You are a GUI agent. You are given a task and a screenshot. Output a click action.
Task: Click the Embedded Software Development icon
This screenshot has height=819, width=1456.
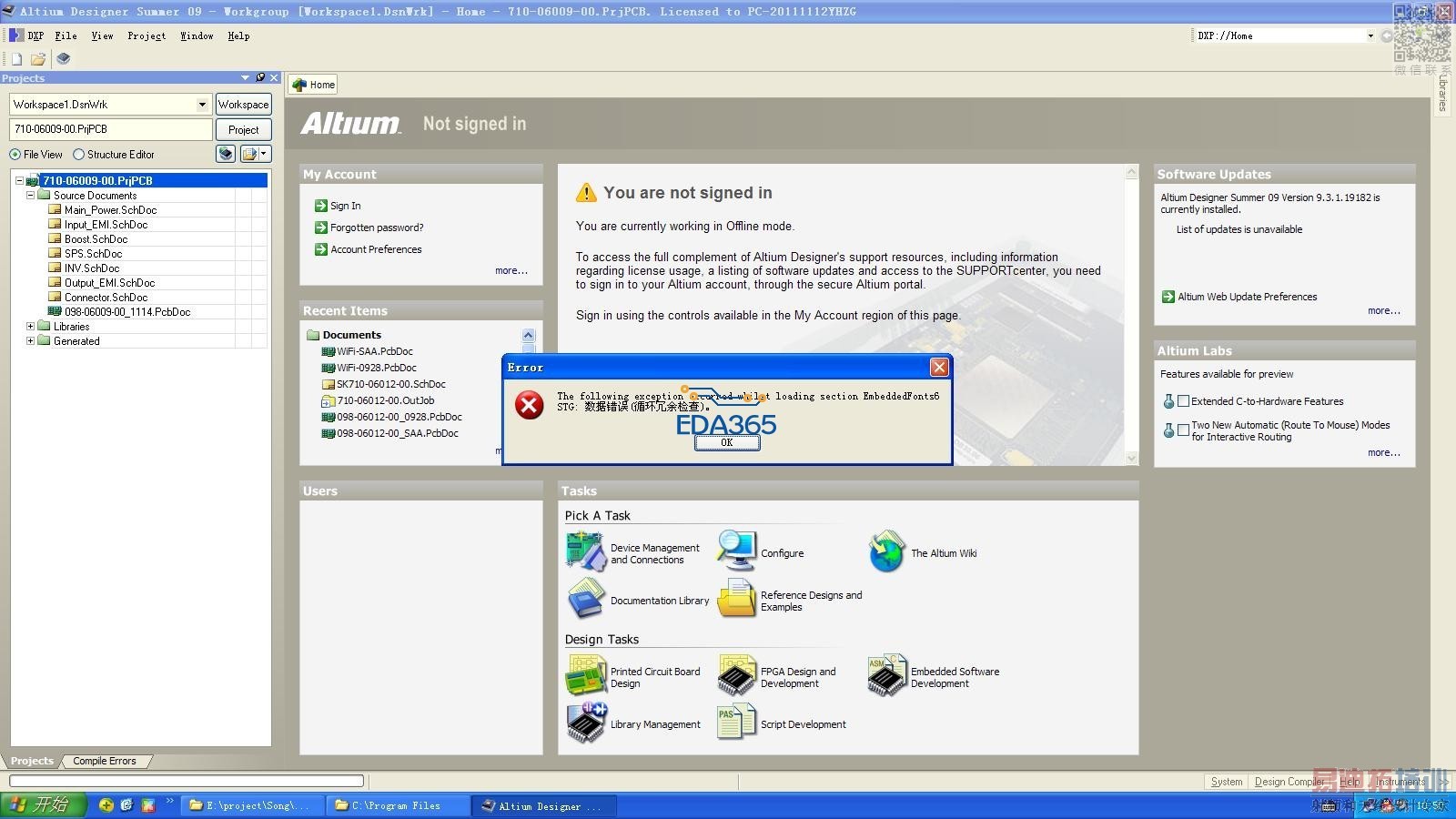point(886,676)
